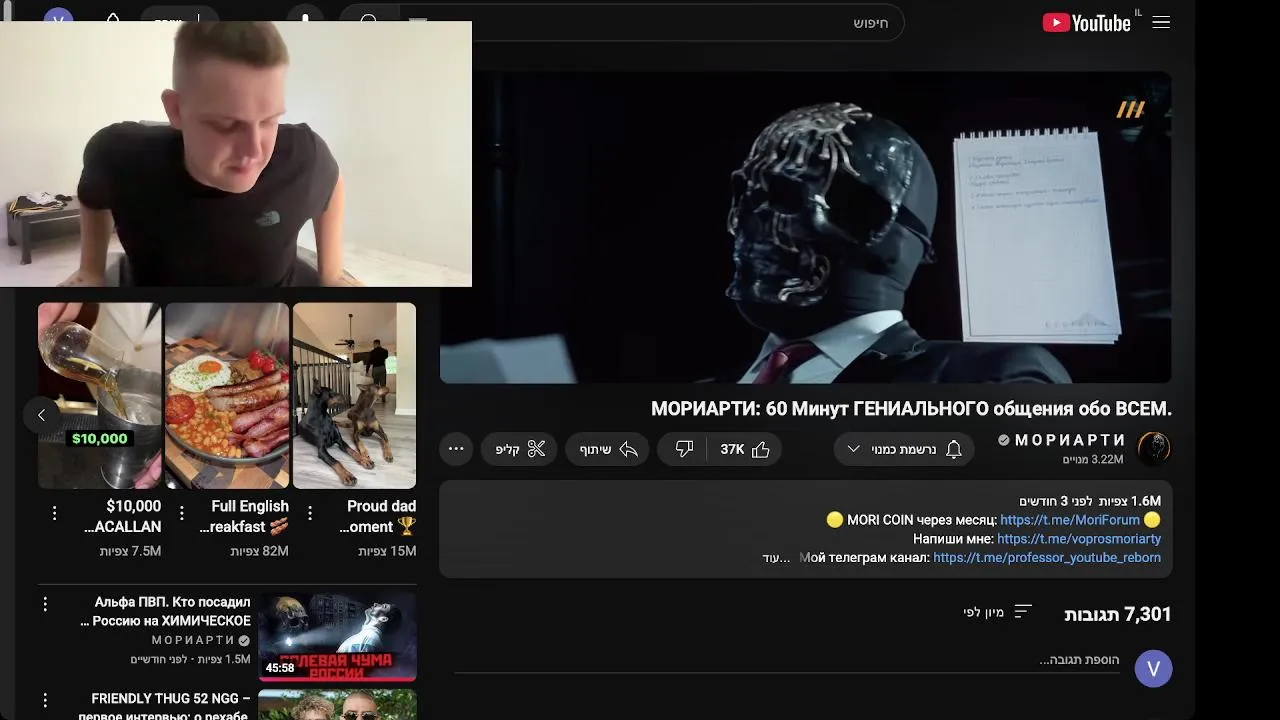The width and height of the screenshot is (1280, 720).
Task: Click the 7,301 תגובות comments heading
Action: pyautogui.click(x=1117, y=614)
